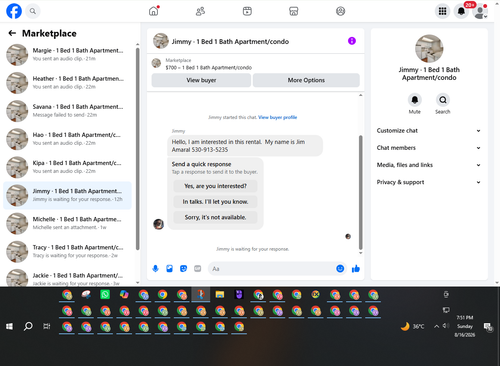Go back with Marketplace arrow
500x366 pixels.
(x=12, y=33)
